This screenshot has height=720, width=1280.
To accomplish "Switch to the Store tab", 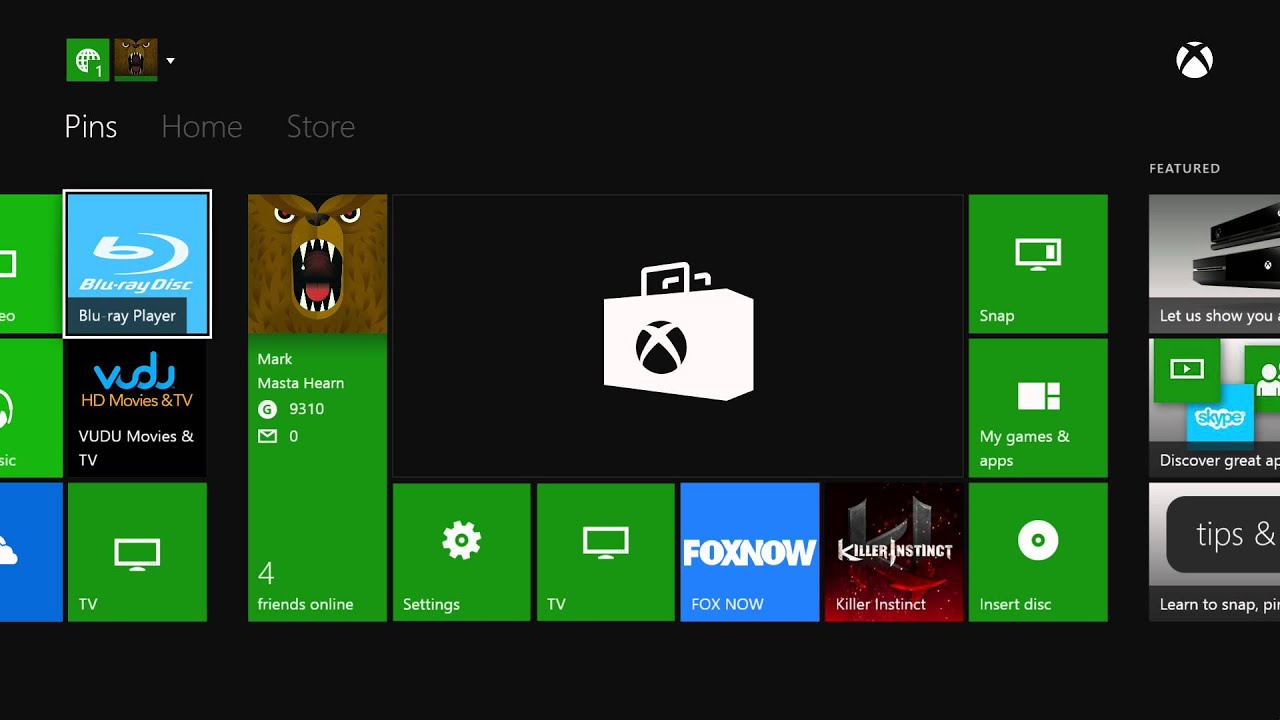I will [320, 127].
